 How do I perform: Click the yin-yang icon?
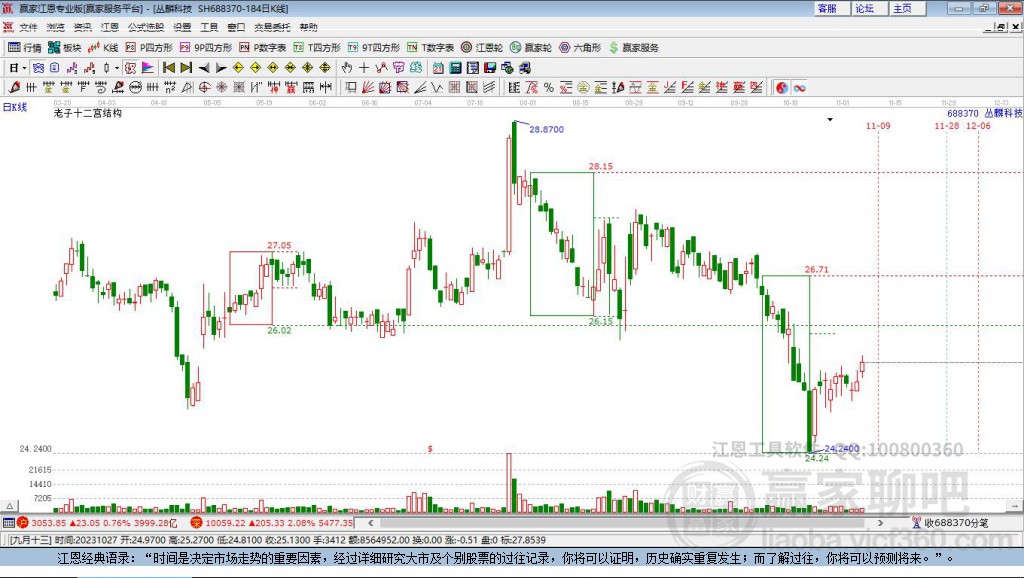tap(782, 88)
